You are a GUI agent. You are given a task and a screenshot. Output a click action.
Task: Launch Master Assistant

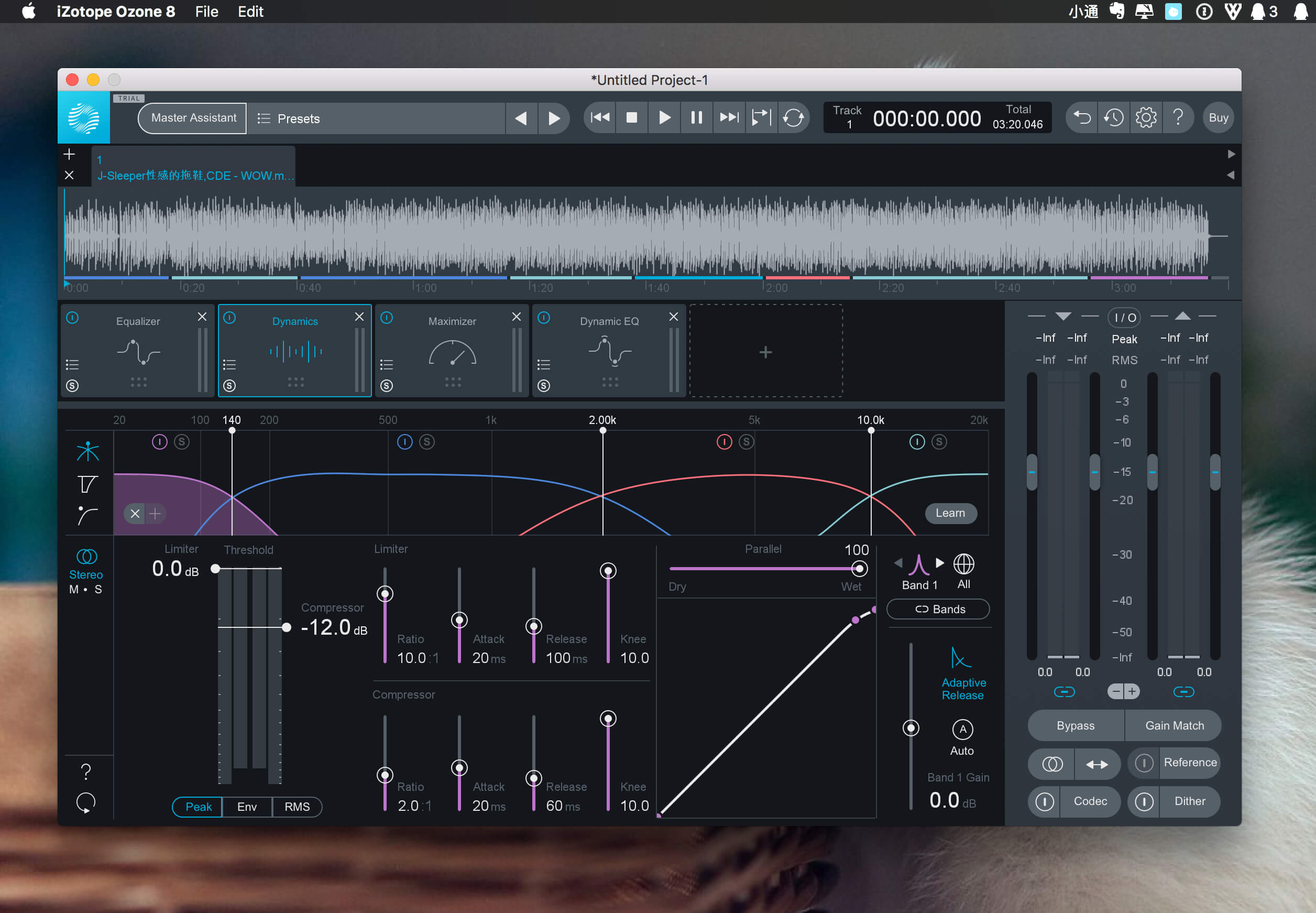pyautogui.click(x=193, y=118)
